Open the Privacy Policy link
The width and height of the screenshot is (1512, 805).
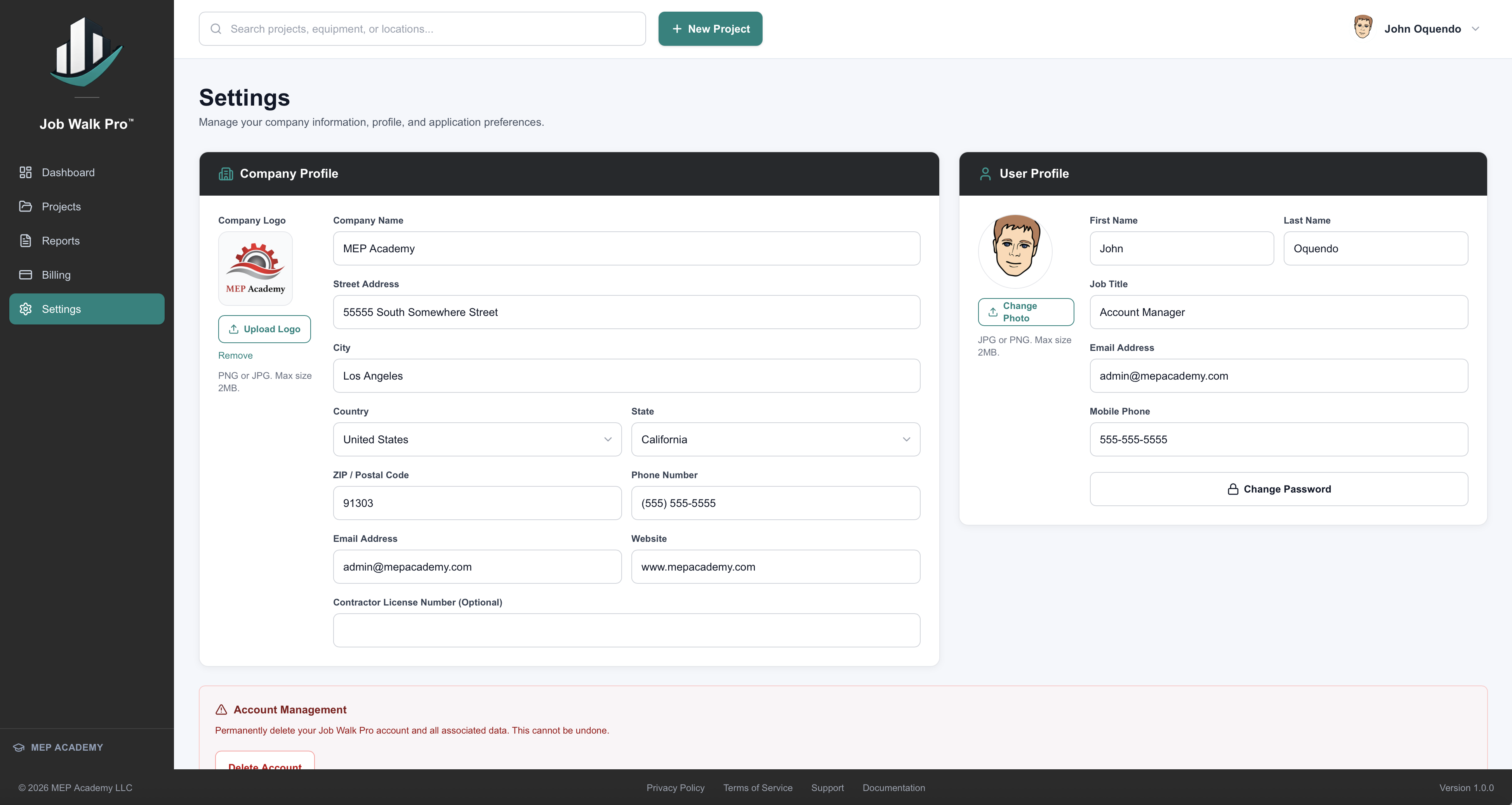pos(676,788)
